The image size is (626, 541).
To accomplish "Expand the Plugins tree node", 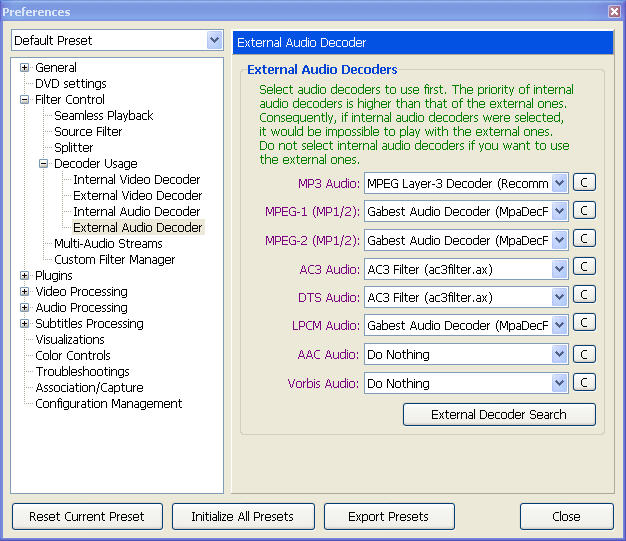I will [x=25, y=276].
